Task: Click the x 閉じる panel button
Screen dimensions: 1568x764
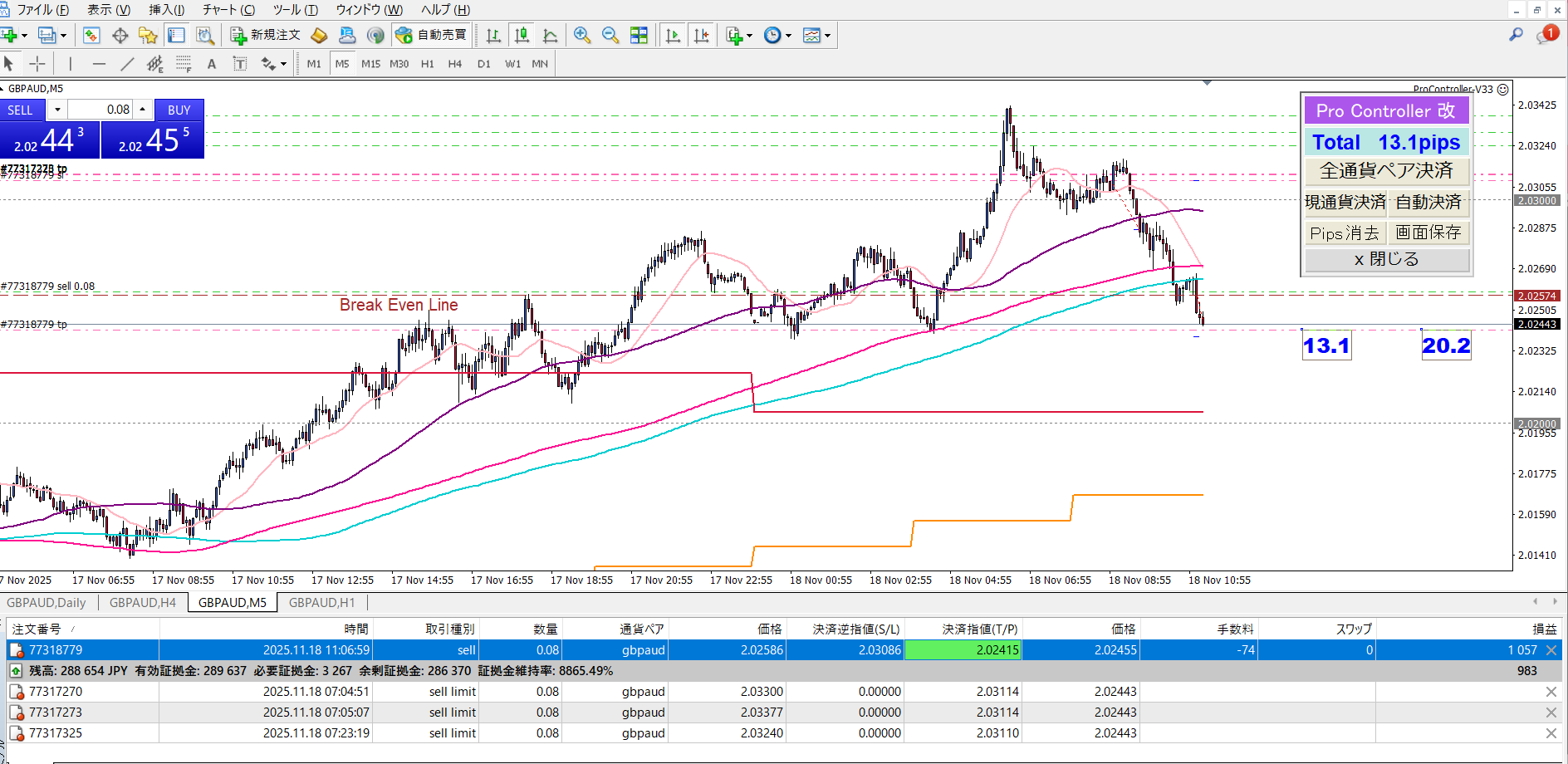Action: click(1386, 259)
